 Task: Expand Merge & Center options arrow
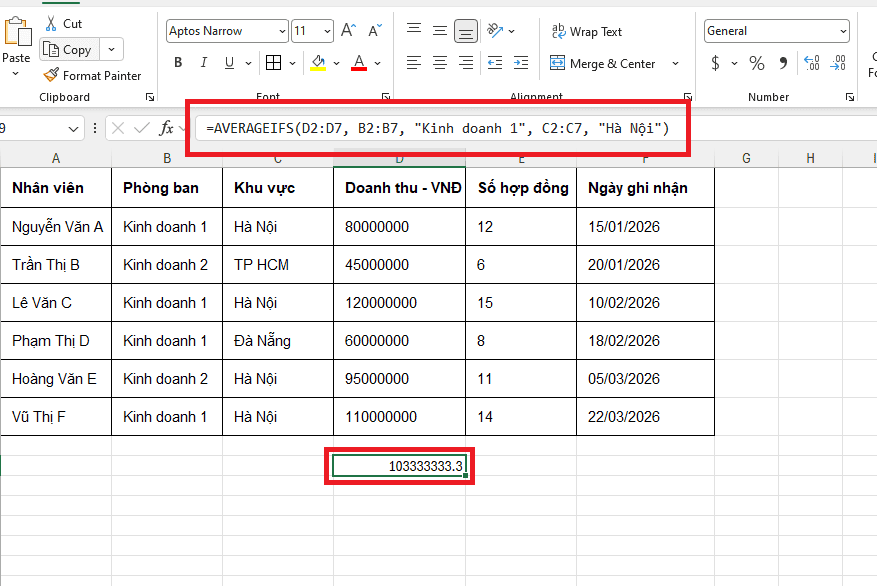tap(675, 63)
